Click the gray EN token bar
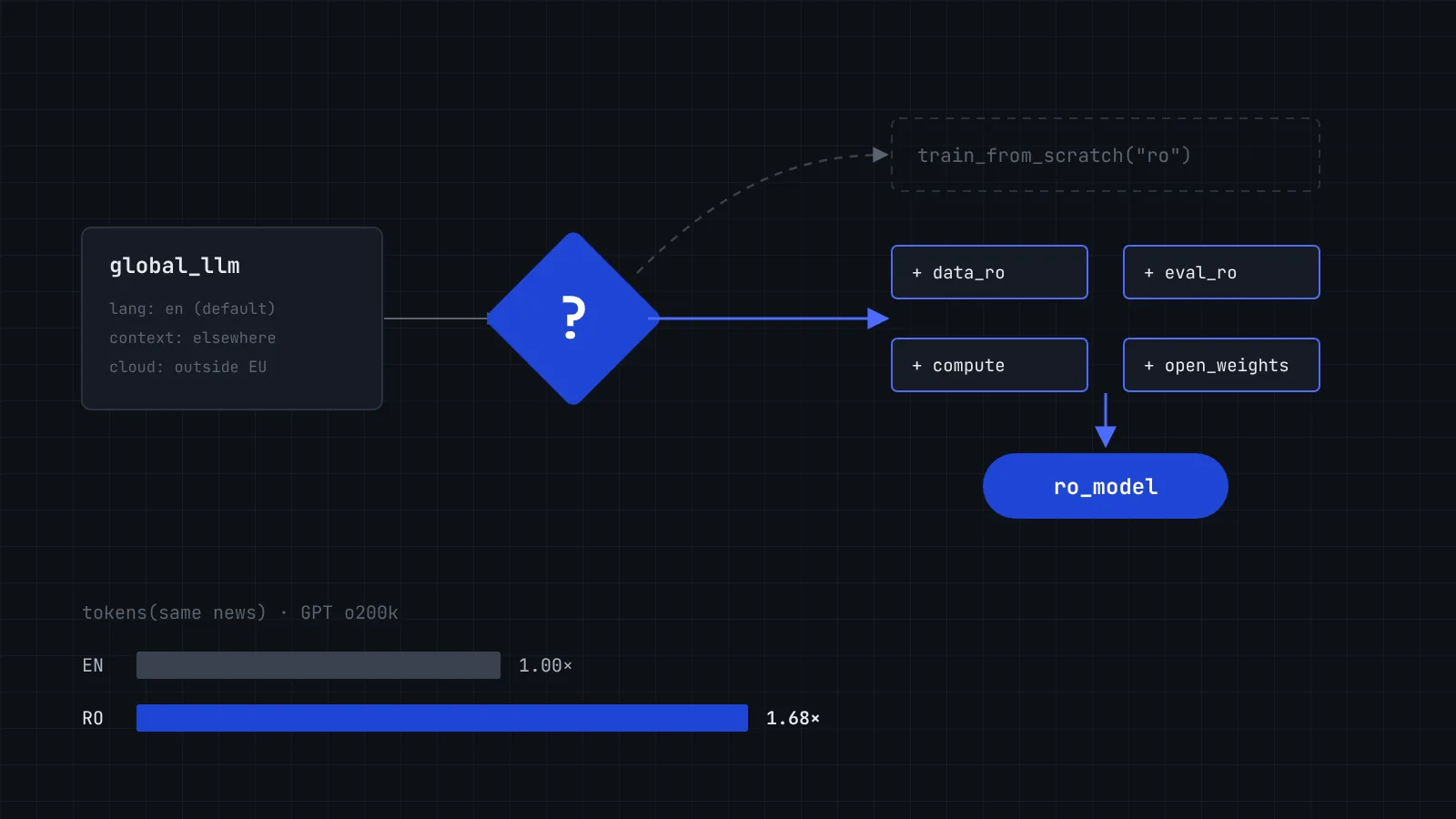 point(318,665)
